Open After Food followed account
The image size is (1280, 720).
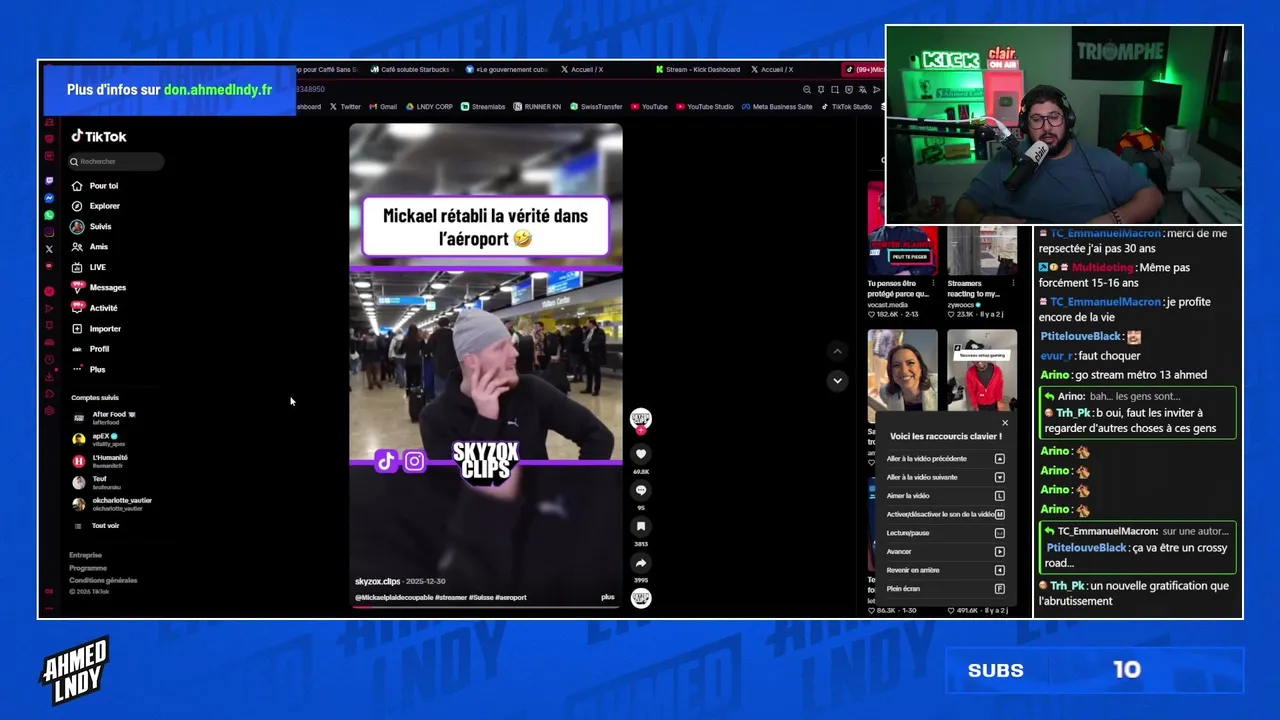point(105,417)
